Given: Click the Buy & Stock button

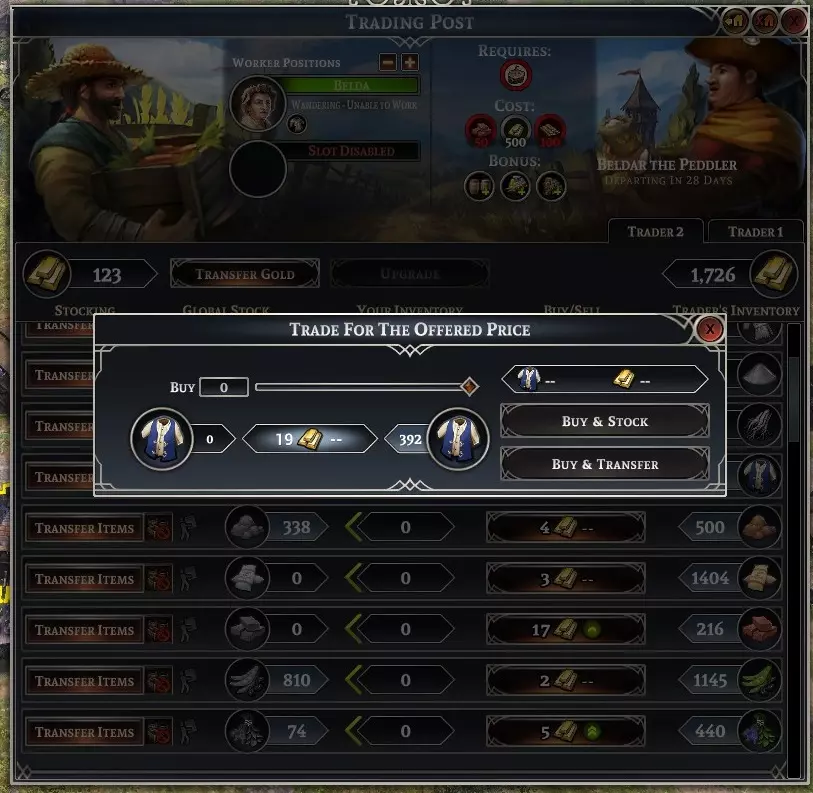Looking at the screenshot, I should (605, 421).
